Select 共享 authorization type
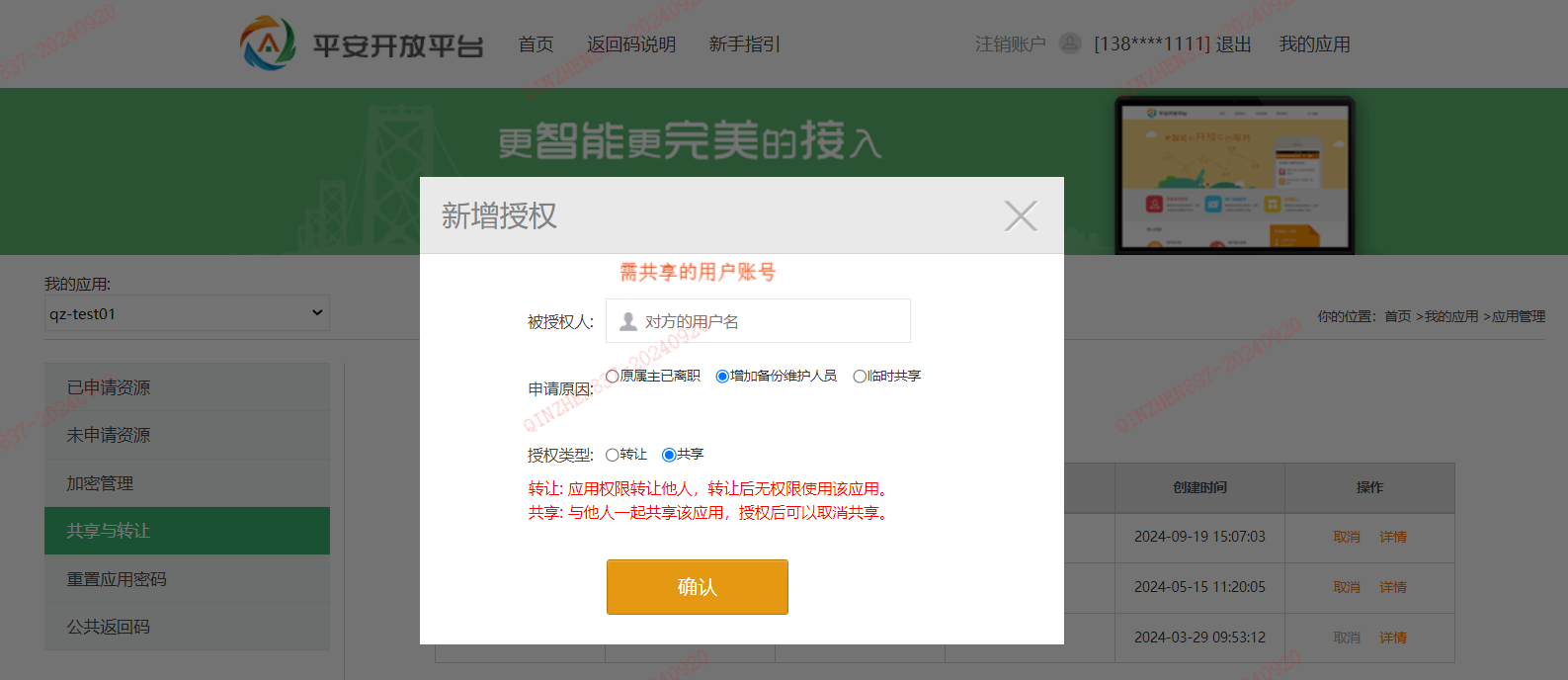The image size is (1568, 680). tap(669, 455)
